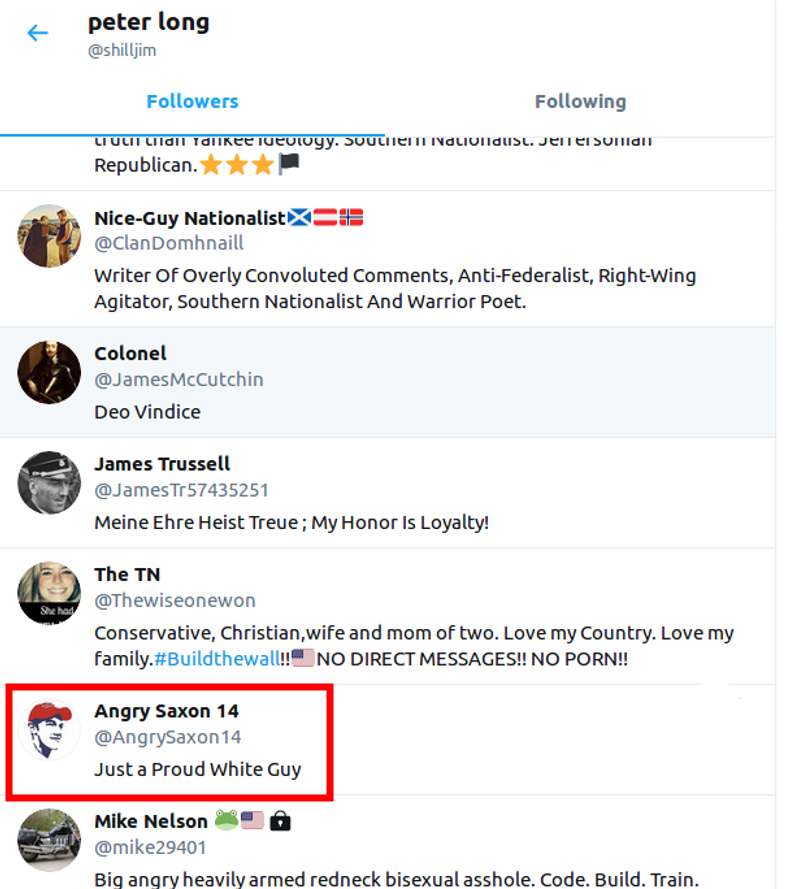The width and height of the screenshot is (796, 889).
Task: Click the @mike29401 handle
Action: point(150,847)
